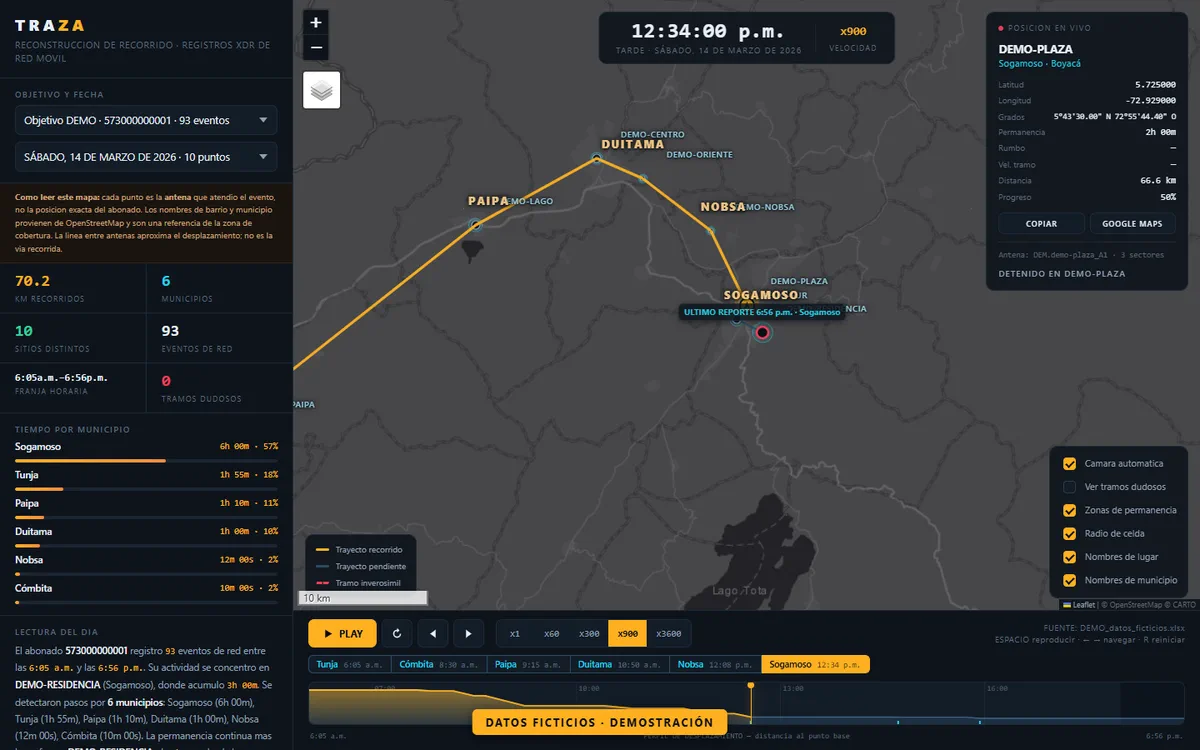
Task: Click the red last-report marker on map
Action: click(763, 333)
